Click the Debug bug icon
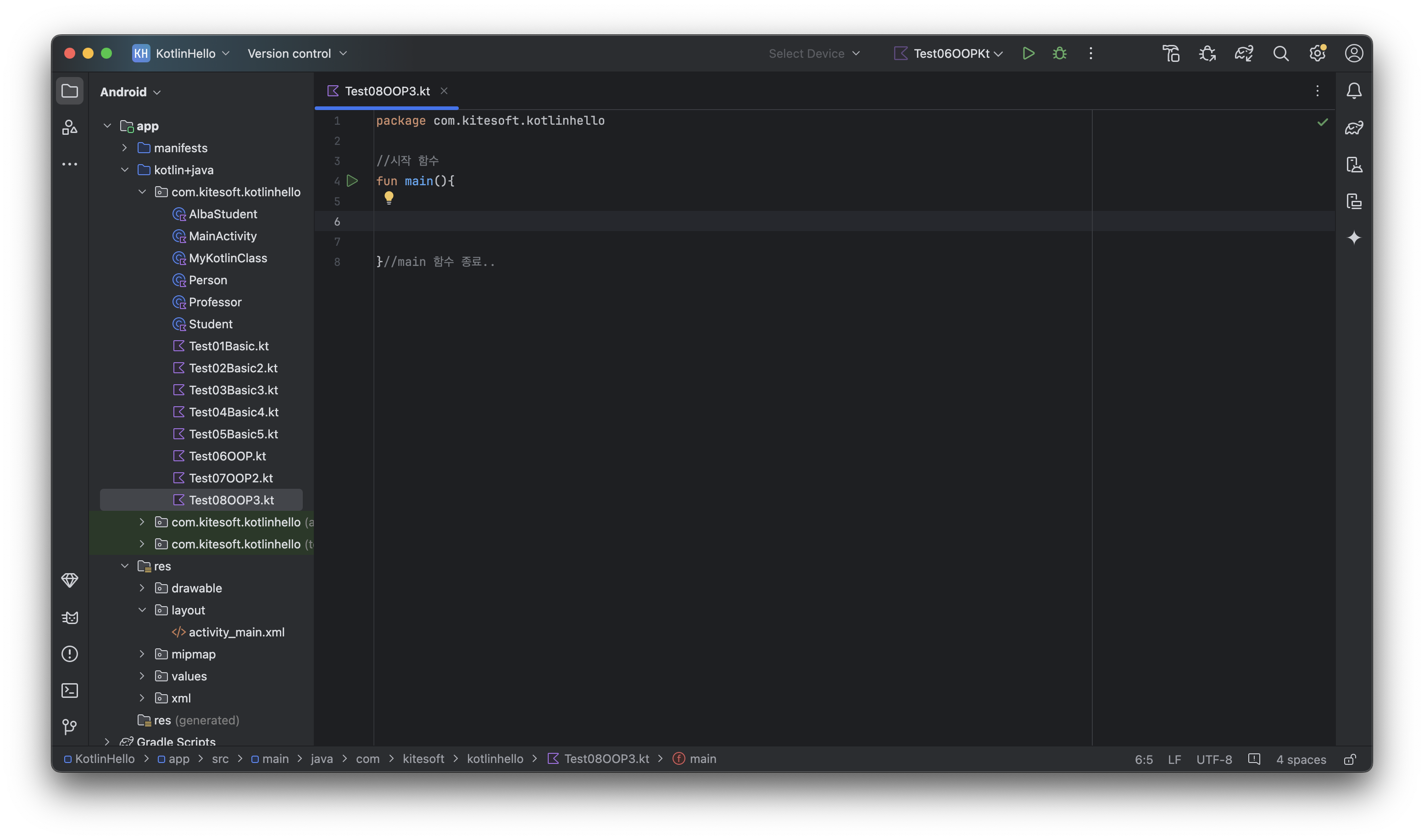 click(1059, 53)
